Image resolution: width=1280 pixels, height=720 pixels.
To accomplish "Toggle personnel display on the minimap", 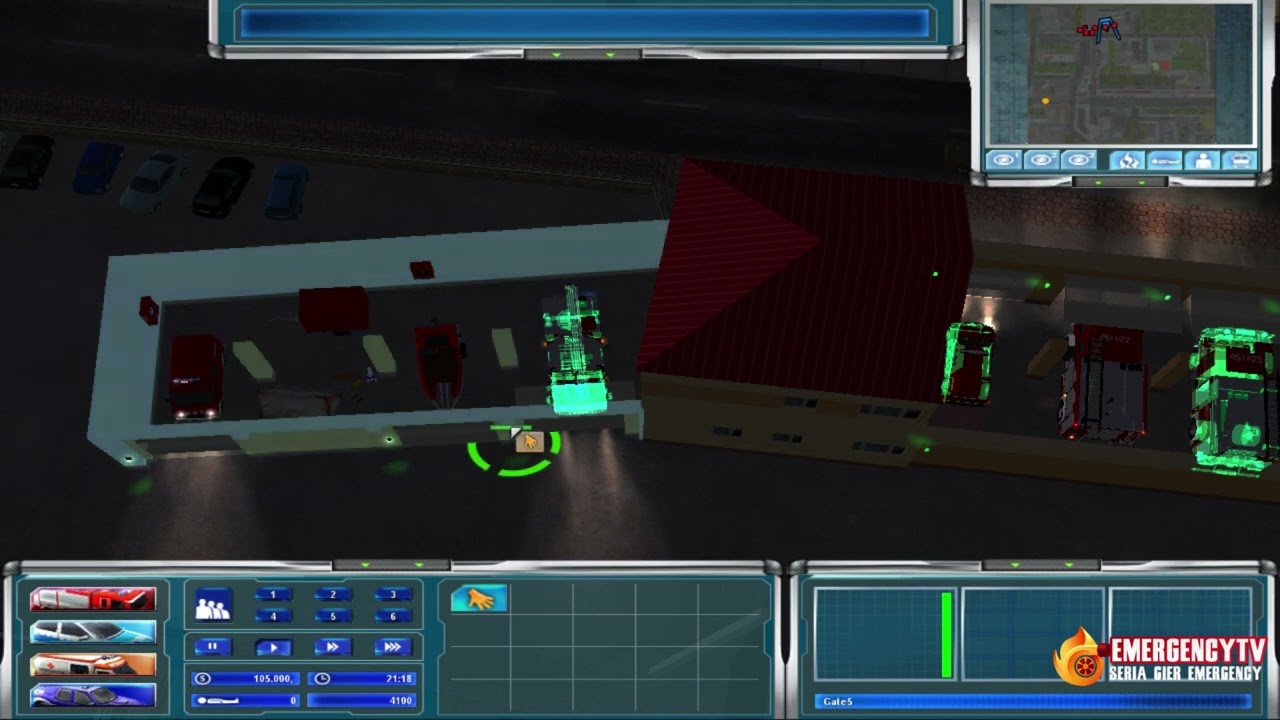I will point(1202,160).
